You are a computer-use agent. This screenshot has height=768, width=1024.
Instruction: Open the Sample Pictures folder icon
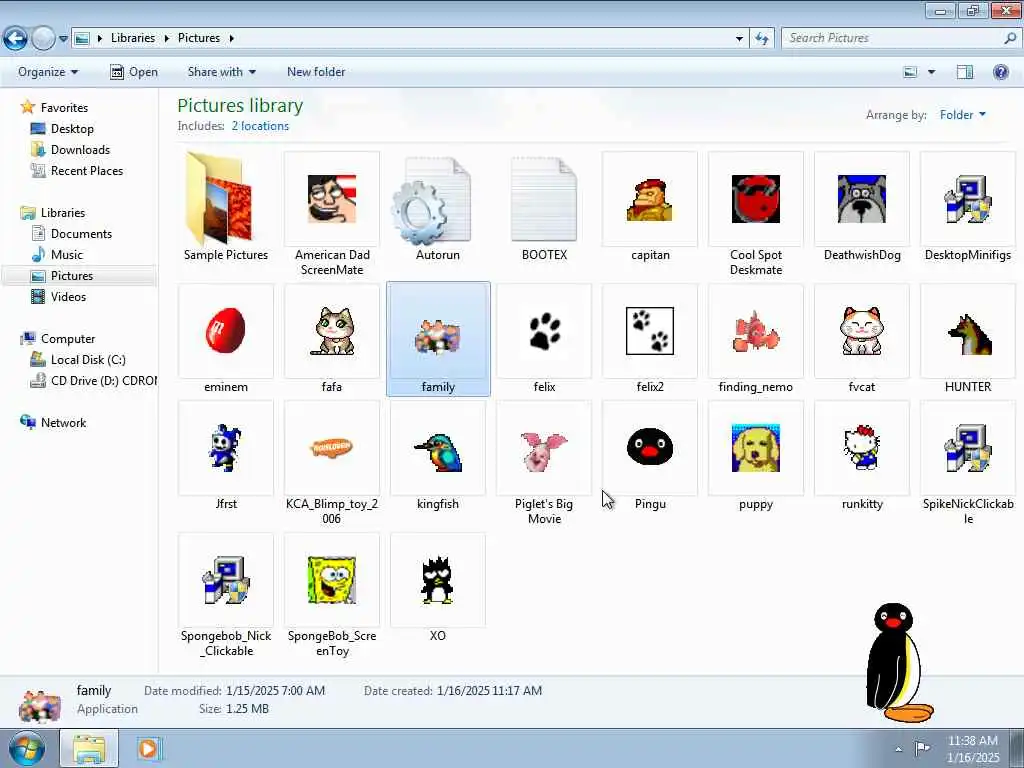click(x=219, y=199)
